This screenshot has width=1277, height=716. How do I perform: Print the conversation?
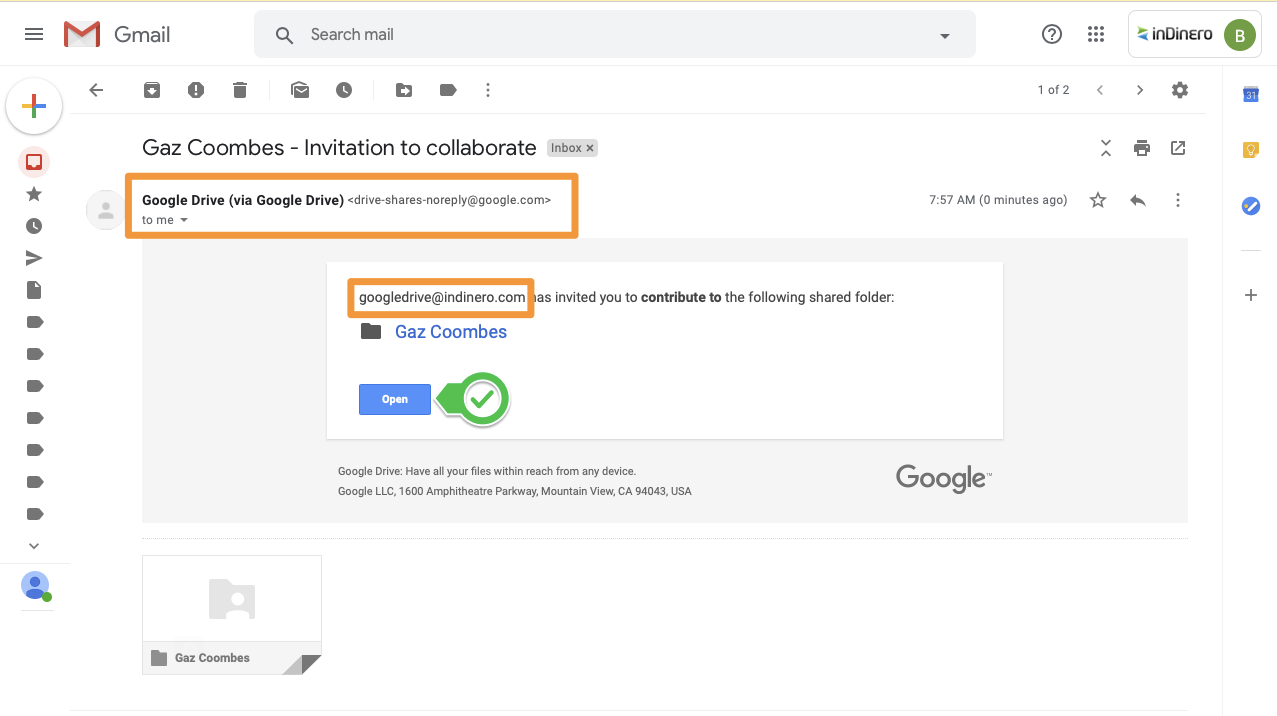pos(1142,148)
